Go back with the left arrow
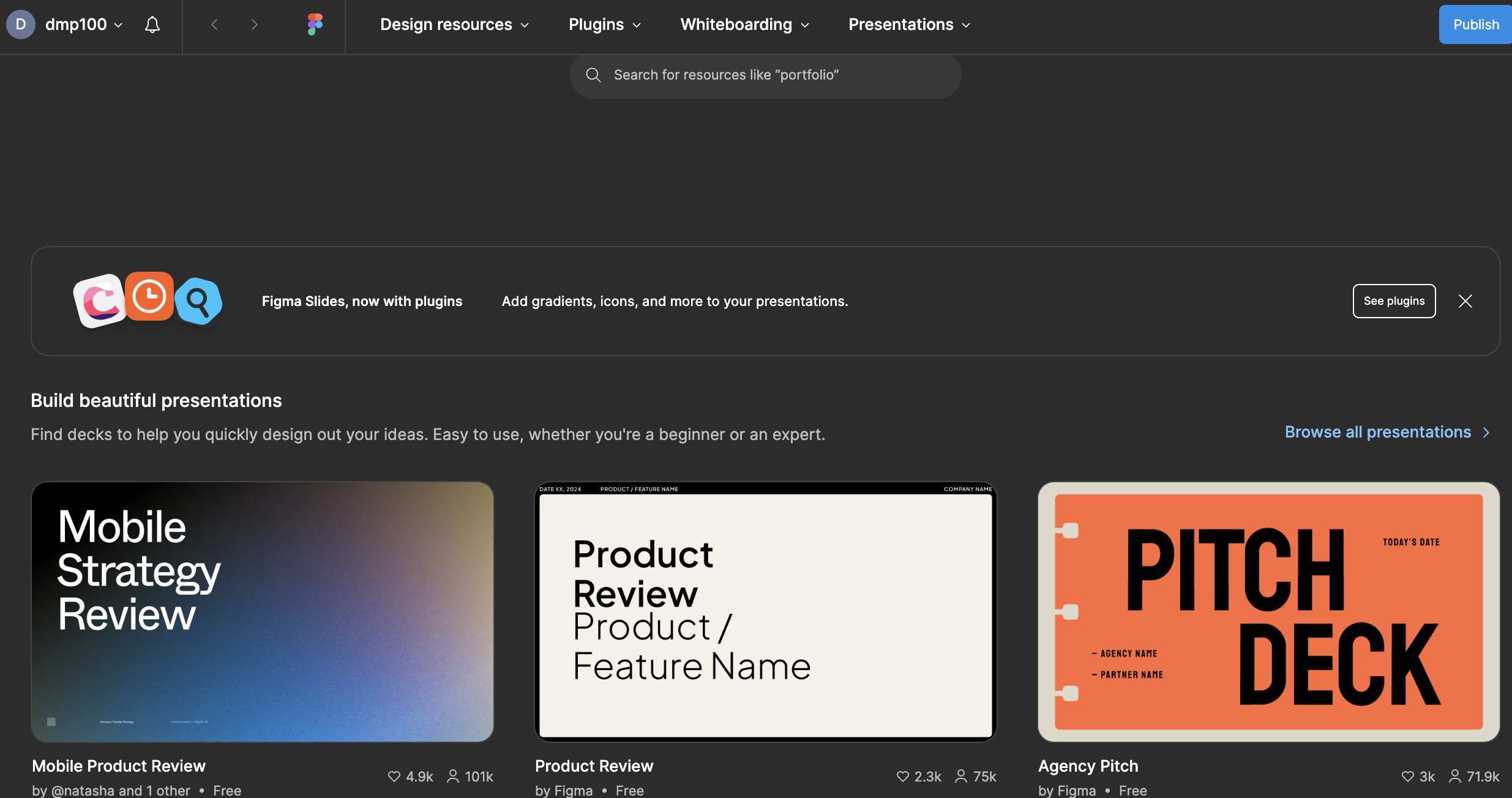Screen dimensions: 1512x798 click(214, 24)
